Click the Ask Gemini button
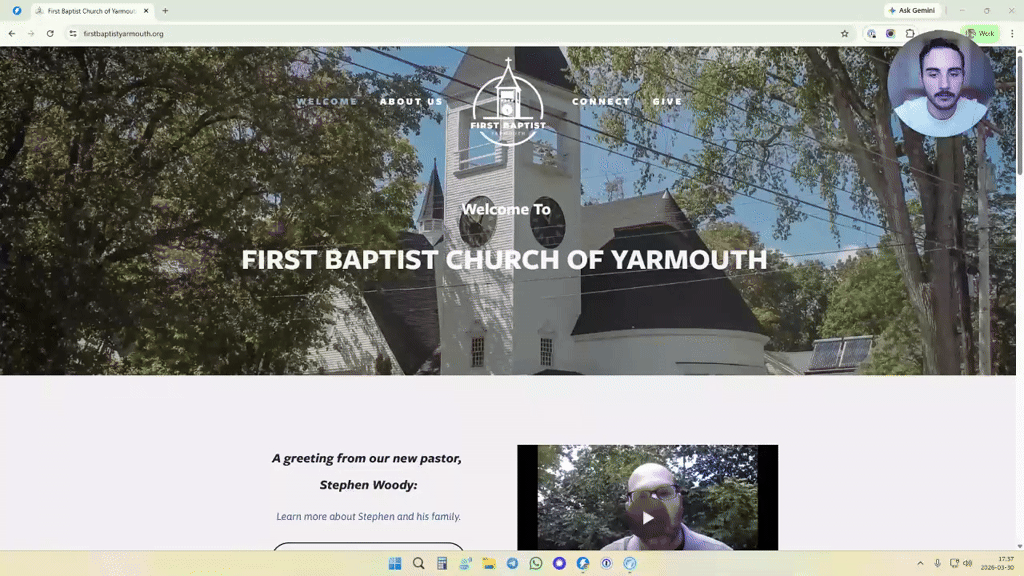1024x576 pixels. (912, 10)
